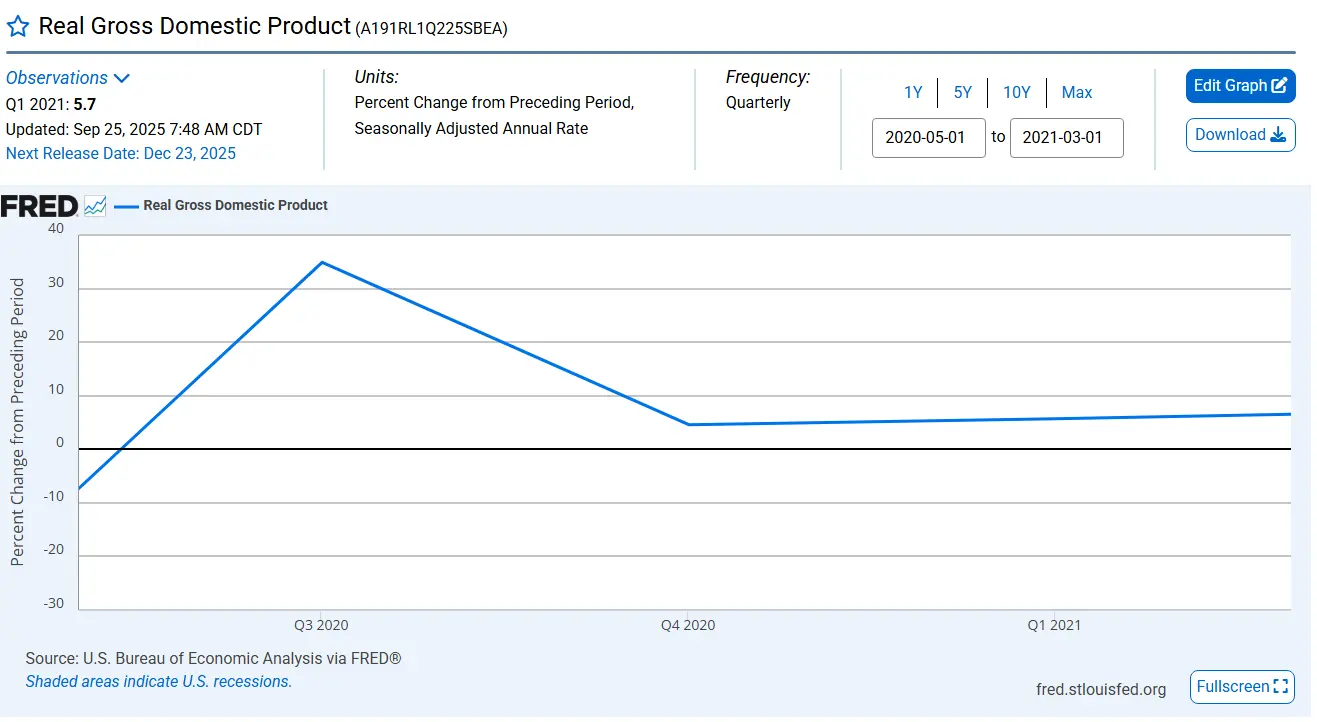Viewport: 1317px width, 722px height.
Task: Switch to the 10Y time range
Action: click(x=1016, y=92)
